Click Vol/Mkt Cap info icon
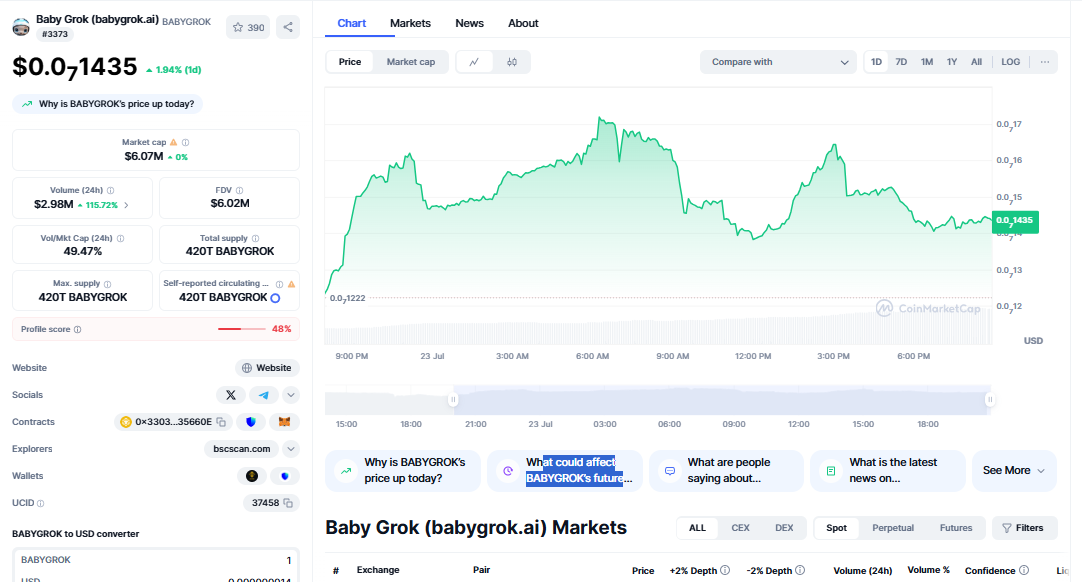This screenshot has height=582, width=1082. tap(121, 238)
